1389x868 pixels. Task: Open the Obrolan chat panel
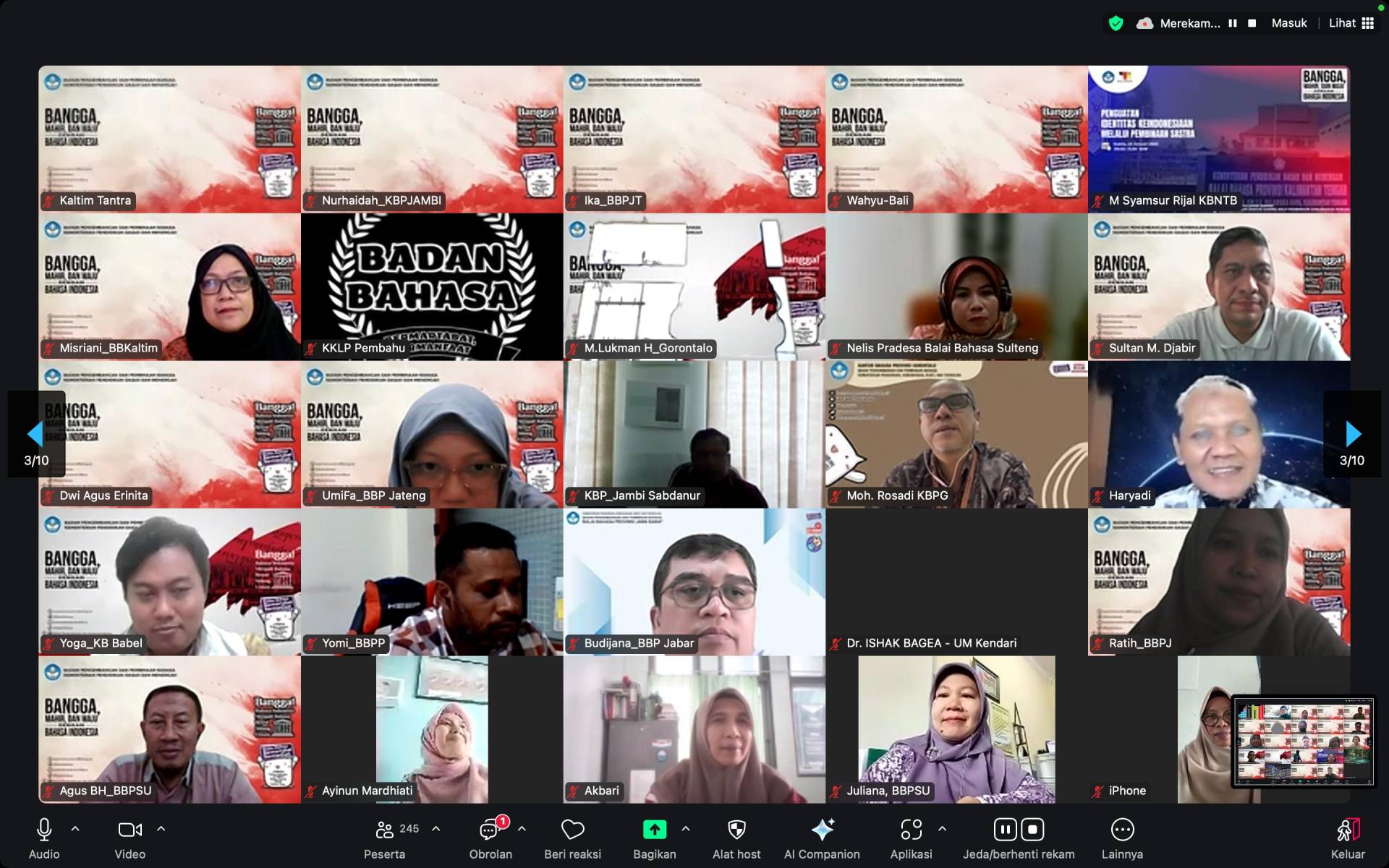tap(490, 830)
